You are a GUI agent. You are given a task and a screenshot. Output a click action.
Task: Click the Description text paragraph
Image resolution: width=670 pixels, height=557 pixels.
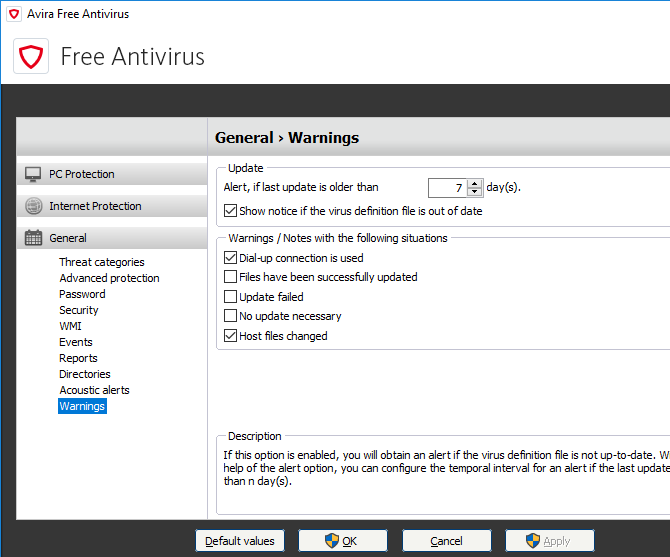coord(447,468)
